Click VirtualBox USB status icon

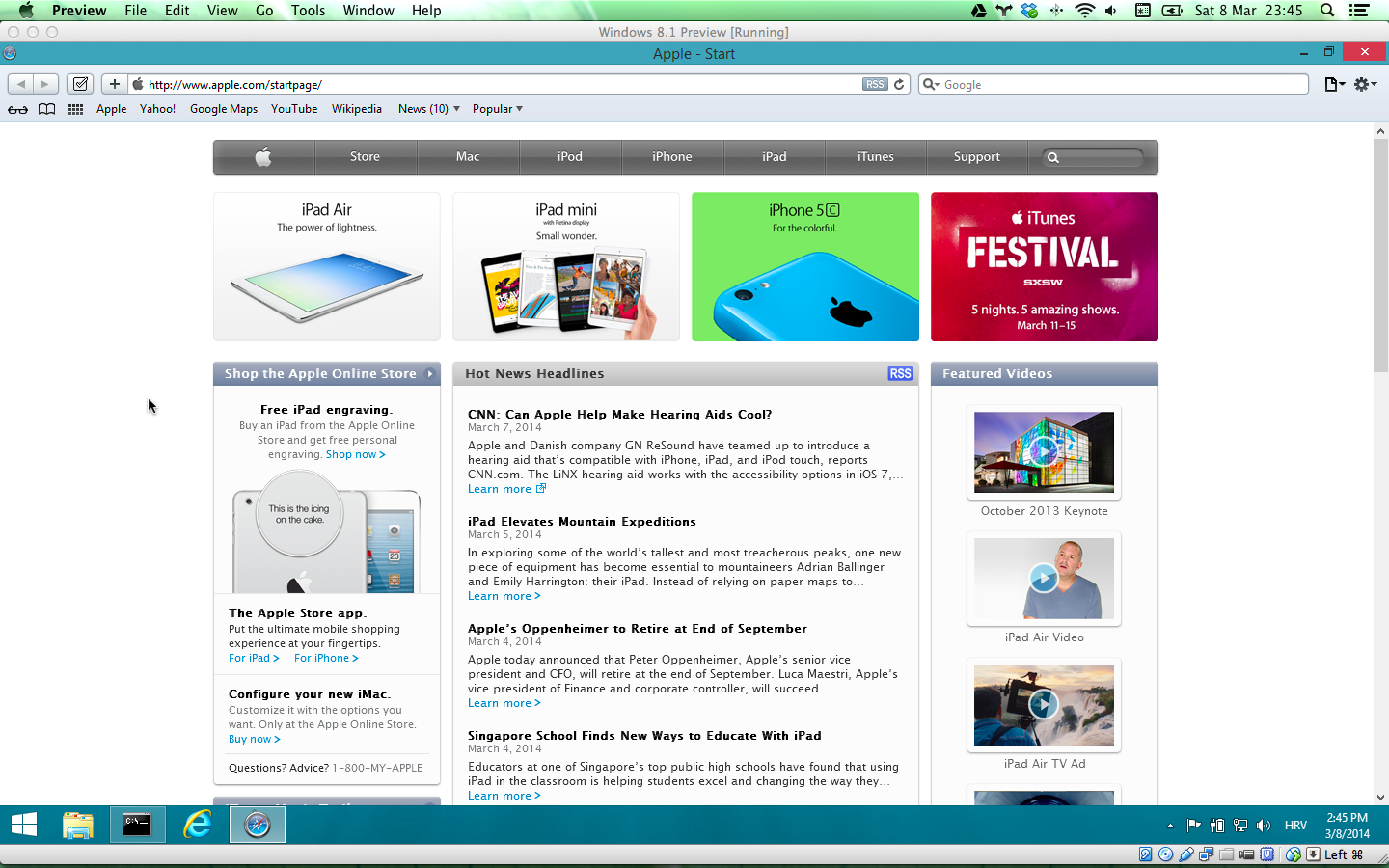(1186, 854)
